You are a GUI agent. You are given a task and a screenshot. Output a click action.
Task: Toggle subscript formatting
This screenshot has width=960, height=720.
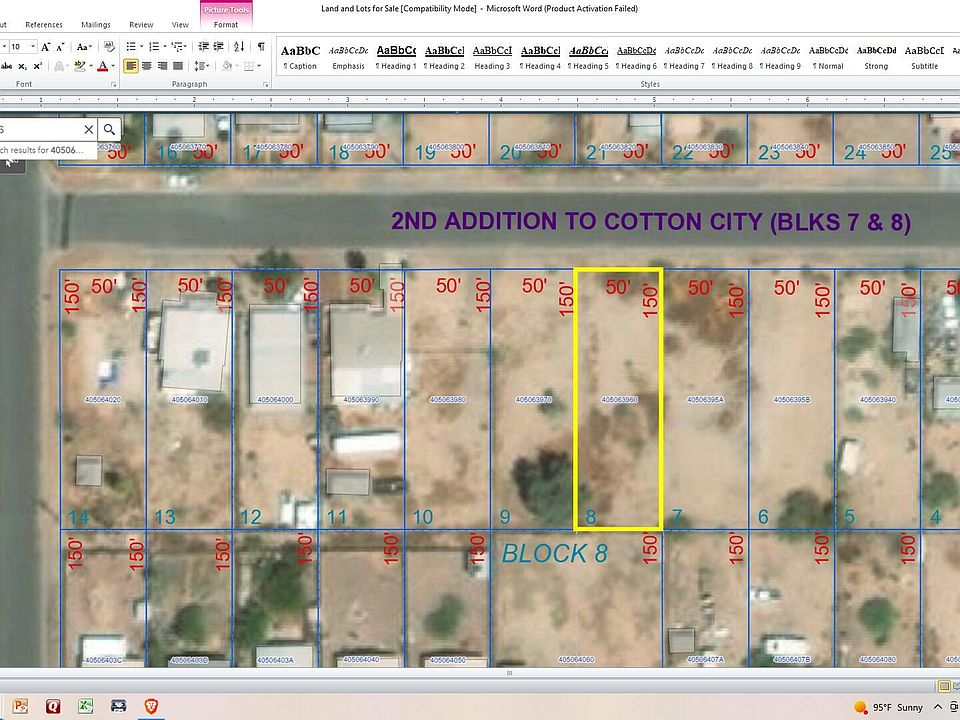pos(22,66)
